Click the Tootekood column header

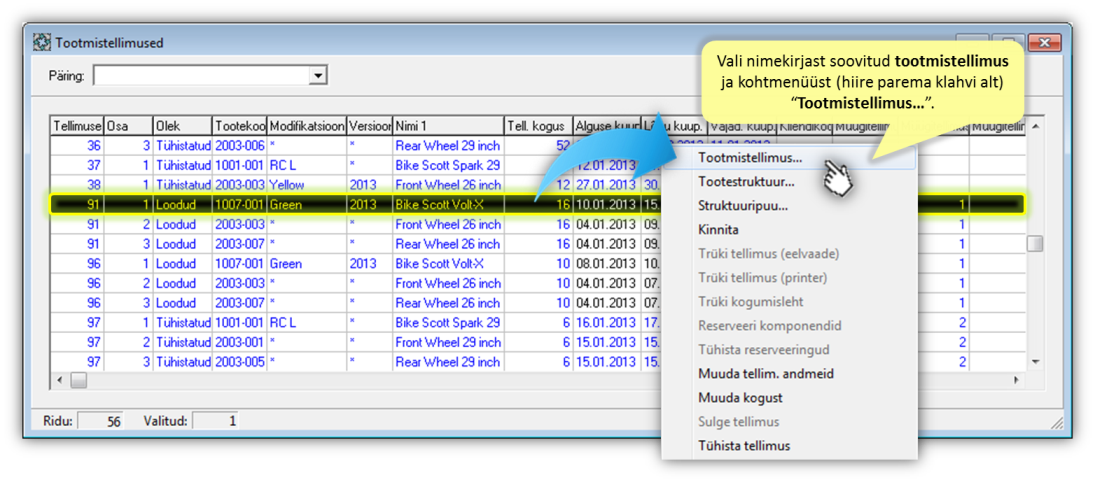(240, 126)
